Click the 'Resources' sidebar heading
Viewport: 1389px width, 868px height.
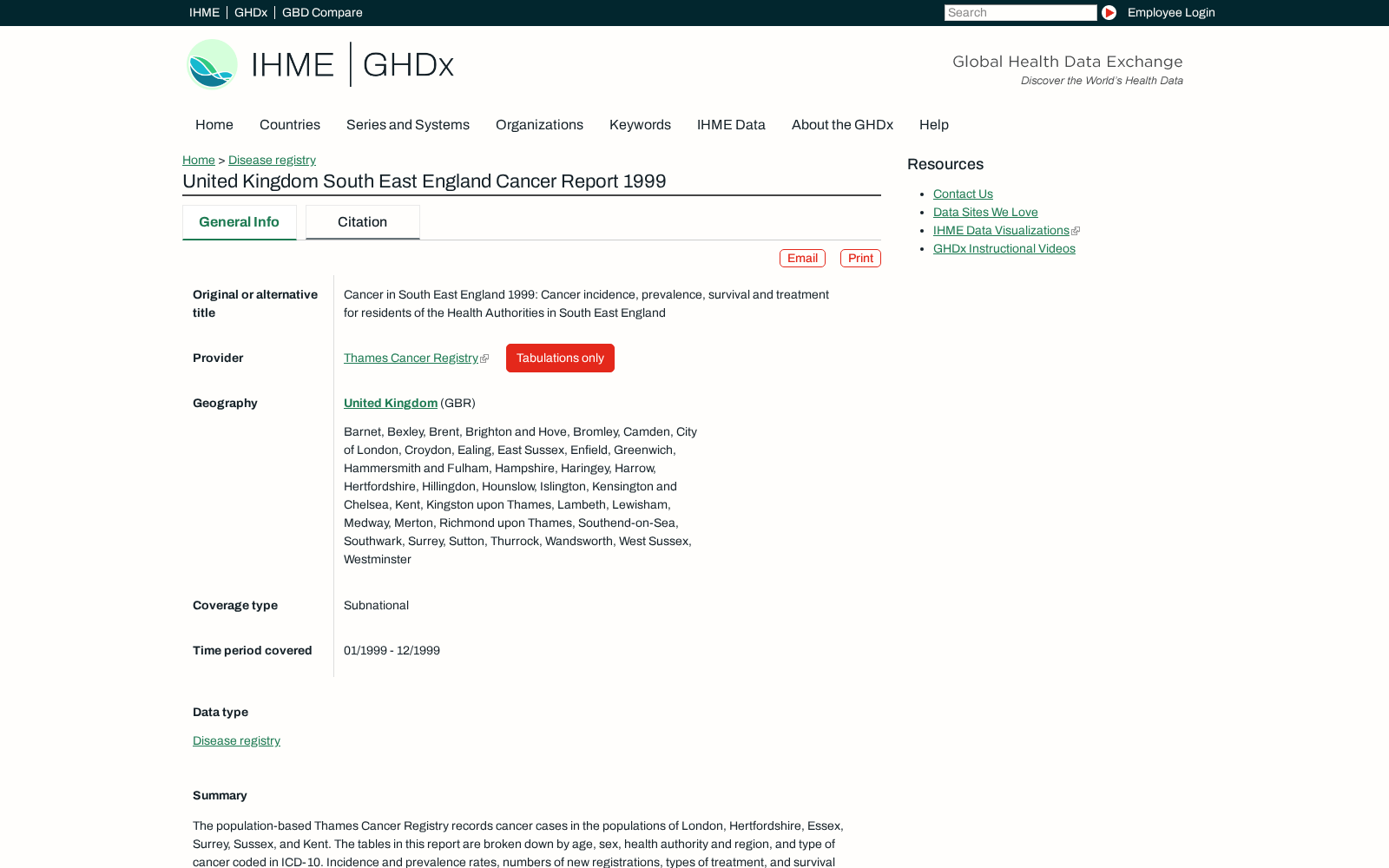(945, 165)
